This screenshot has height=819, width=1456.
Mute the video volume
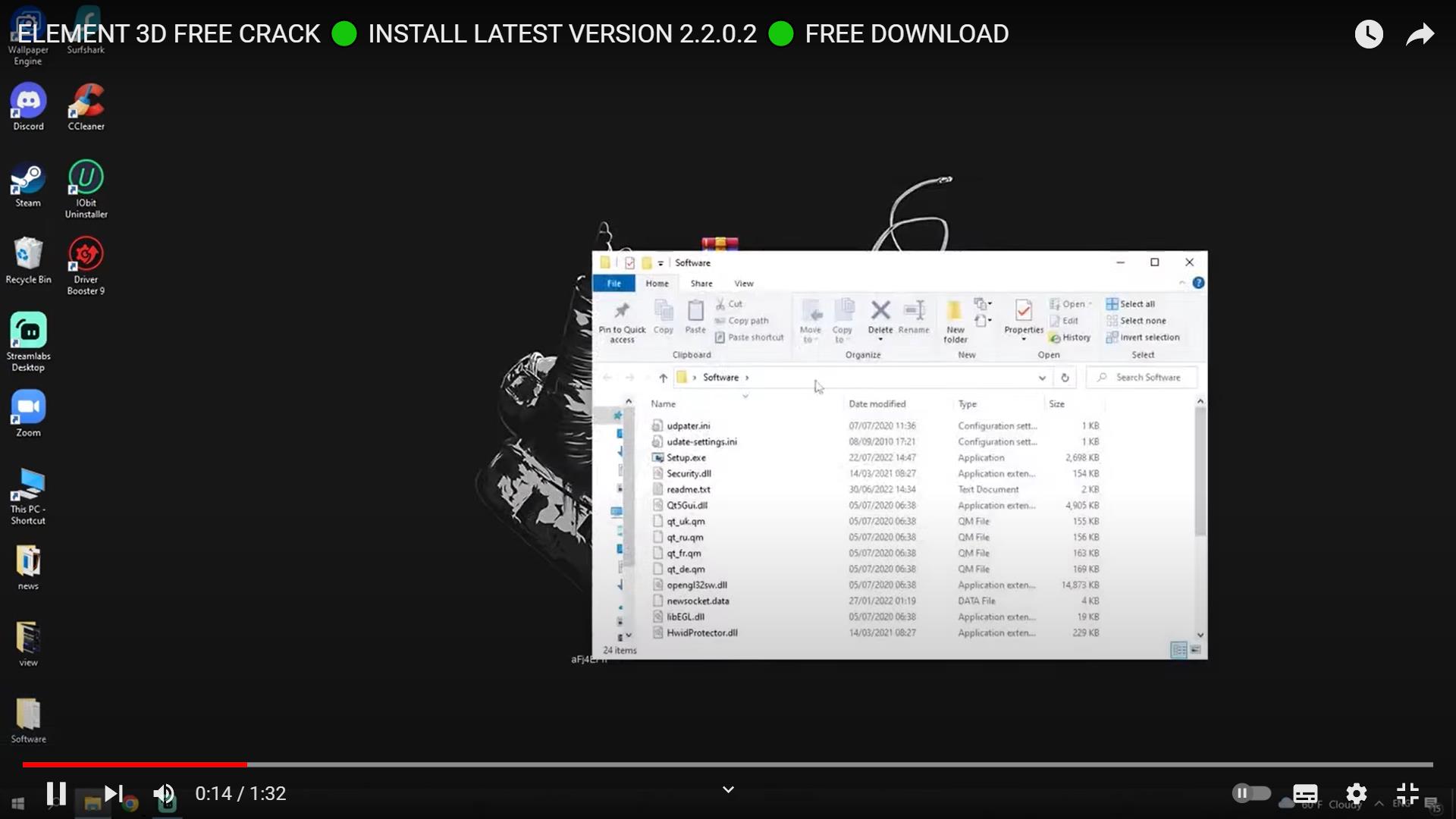coord(163,793)
